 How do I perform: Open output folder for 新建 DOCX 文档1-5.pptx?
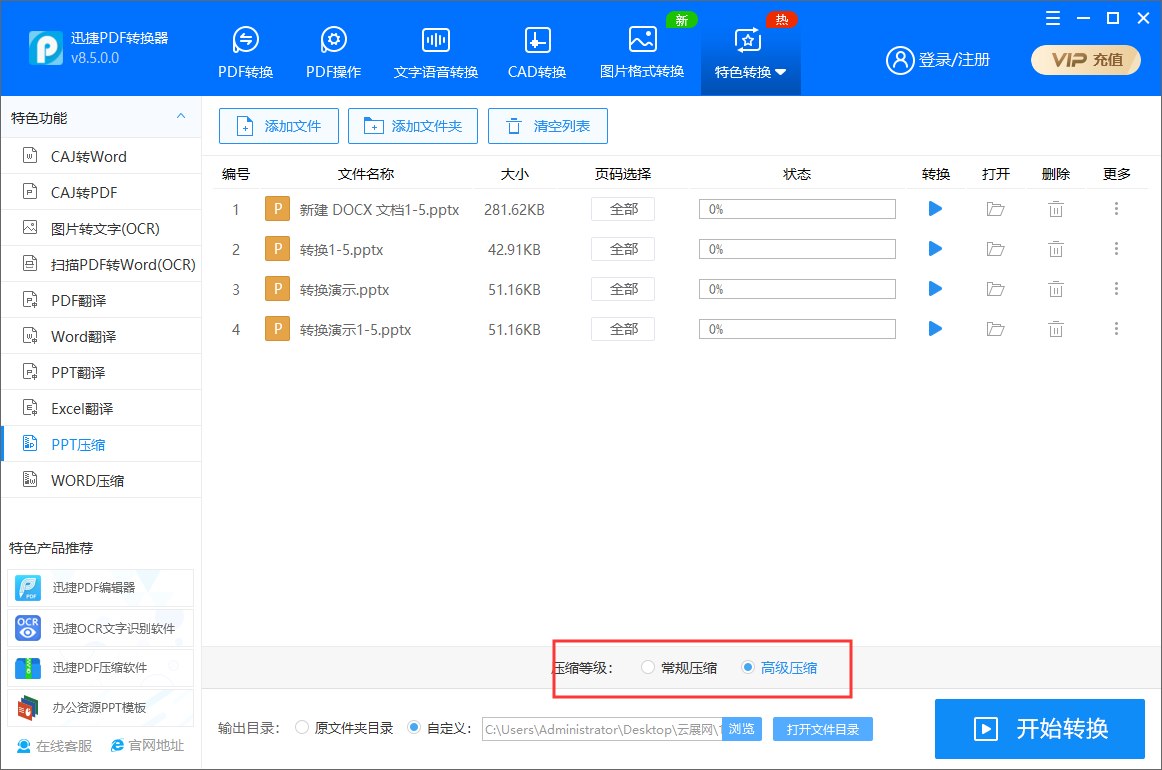pos(995,209)
